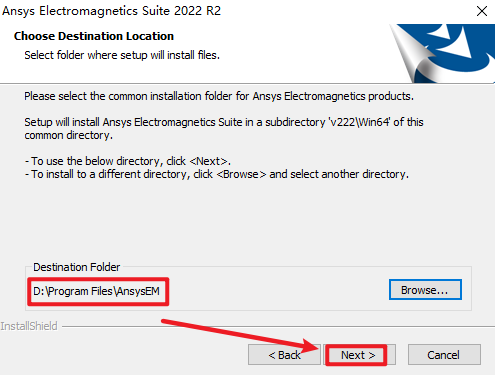This screenshot has width=495, height=375.
Task: Click the 'v222\Win64' subdirectory text
Action: click(359, 122)
